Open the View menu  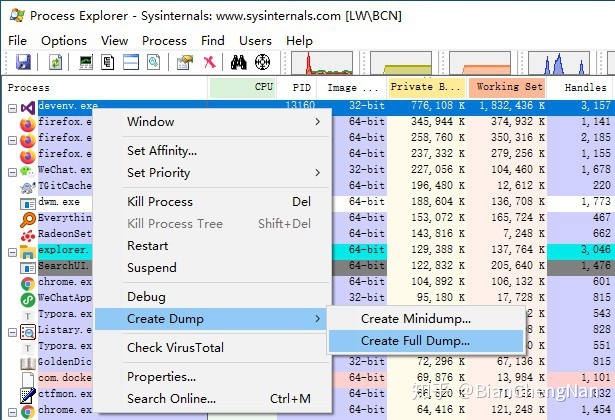(x=115, y=41)
